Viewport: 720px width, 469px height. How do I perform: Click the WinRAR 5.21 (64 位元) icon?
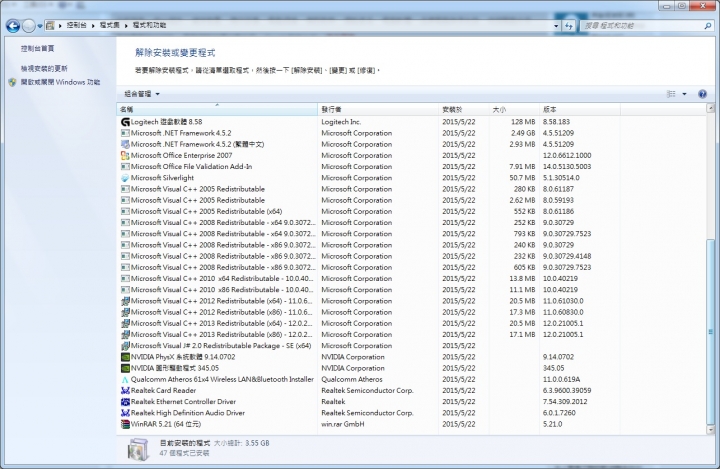coord(125,424)
